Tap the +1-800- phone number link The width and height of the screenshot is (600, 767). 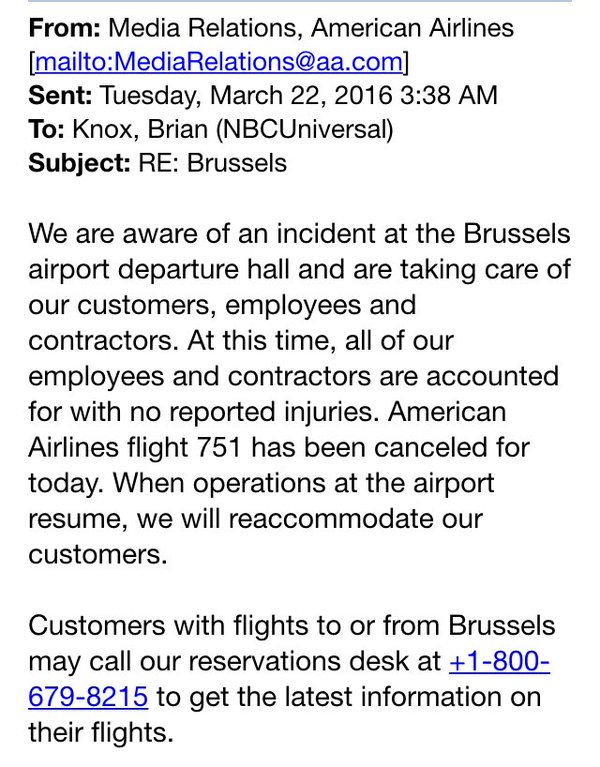(x=500, y=662)
